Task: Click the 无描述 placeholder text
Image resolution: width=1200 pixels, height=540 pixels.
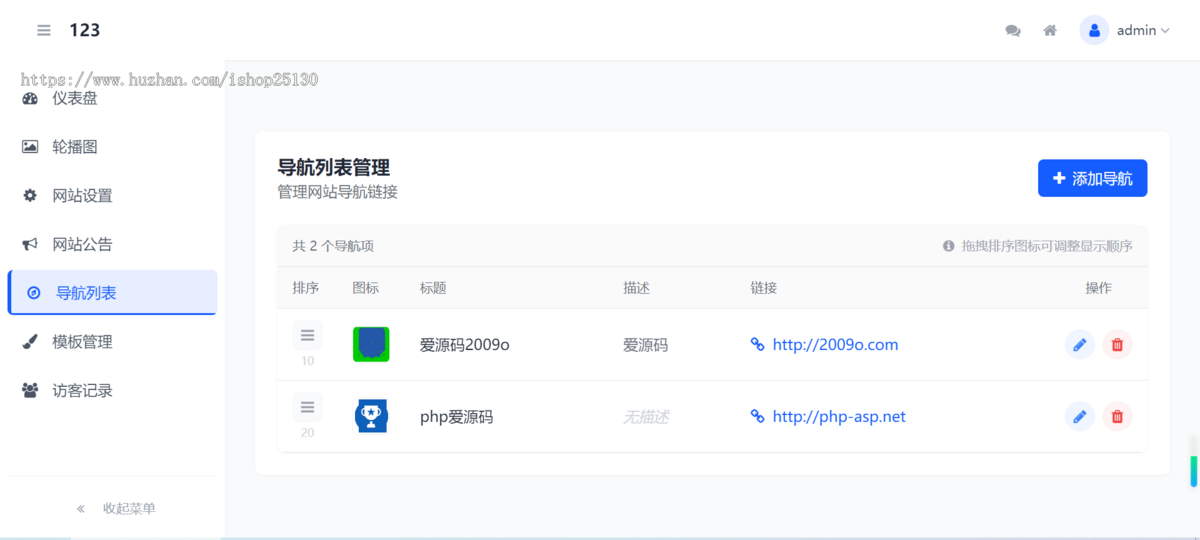Action: pos(645,417)
